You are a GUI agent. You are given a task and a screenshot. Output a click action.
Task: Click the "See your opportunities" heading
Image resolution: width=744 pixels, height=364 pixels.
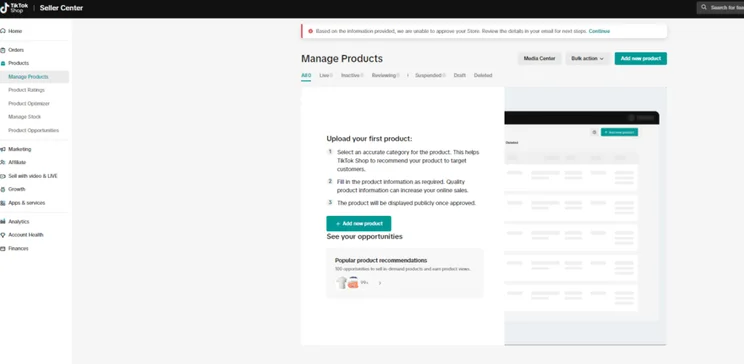364,236
